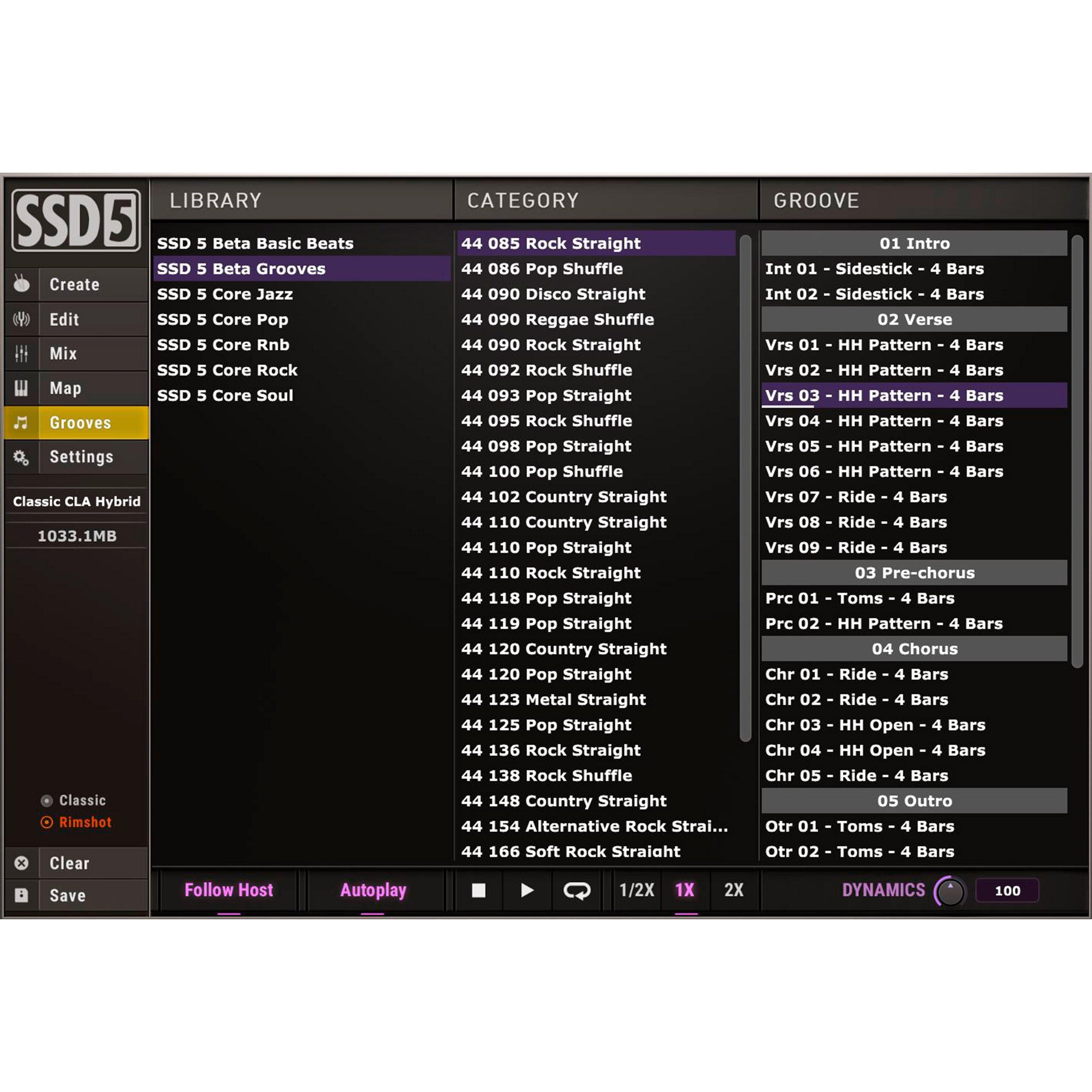Expand the 05 Outro section header
1092x1092 pixels.
click(914, 800)
